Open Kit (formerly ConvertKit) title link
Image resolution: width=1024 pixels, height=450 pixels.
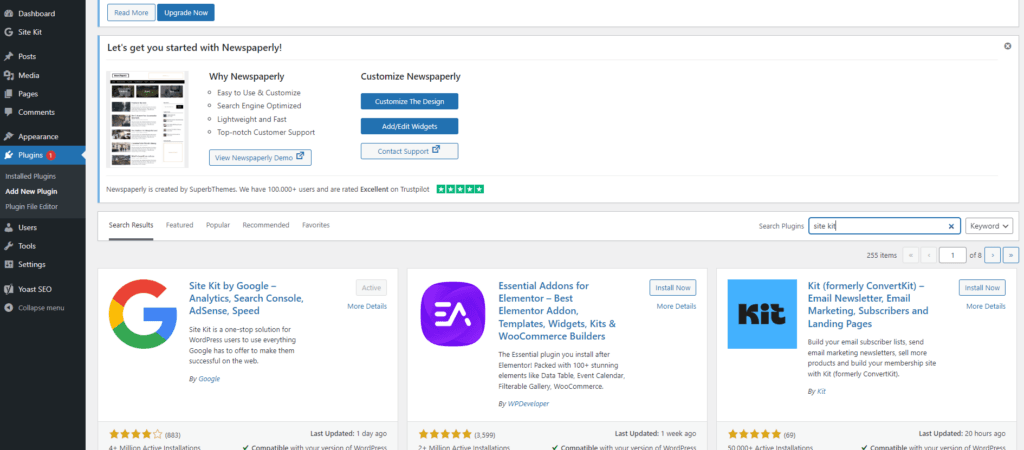(868, 304)
